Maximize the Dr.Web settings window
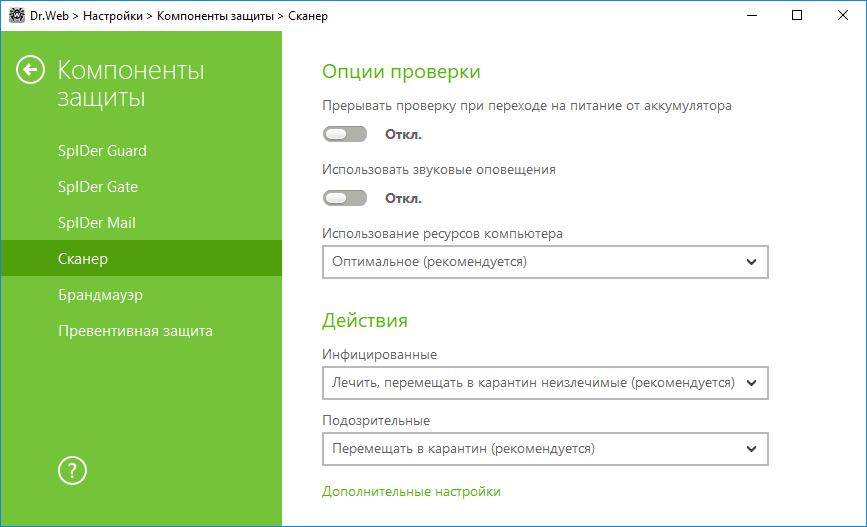Screen dimensions: 867x527 click(x=797, y=15)
